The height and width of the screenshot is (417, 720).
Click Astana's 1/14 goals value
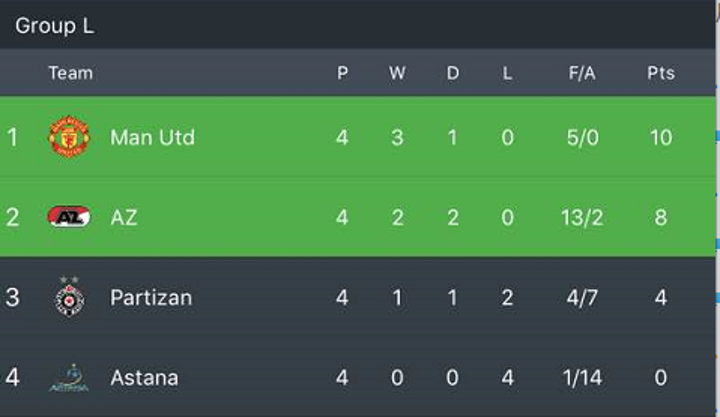pos(581,378)
